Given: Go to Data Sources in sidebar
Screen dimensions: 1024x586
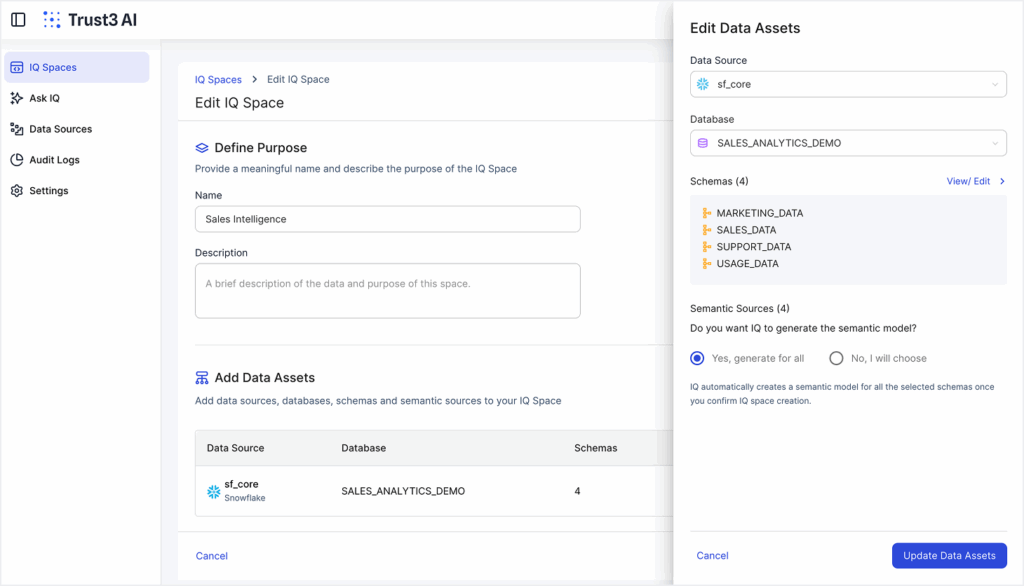Looking at the screenshot, I should [x=60, y=129].
